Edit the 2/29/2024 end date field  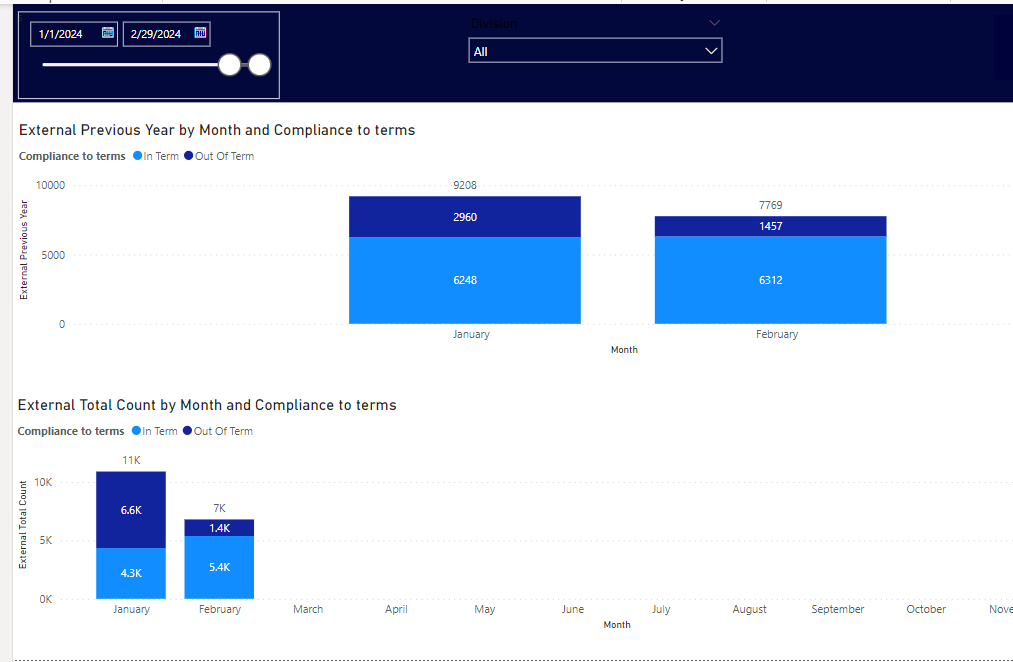(x=167, y=34)
